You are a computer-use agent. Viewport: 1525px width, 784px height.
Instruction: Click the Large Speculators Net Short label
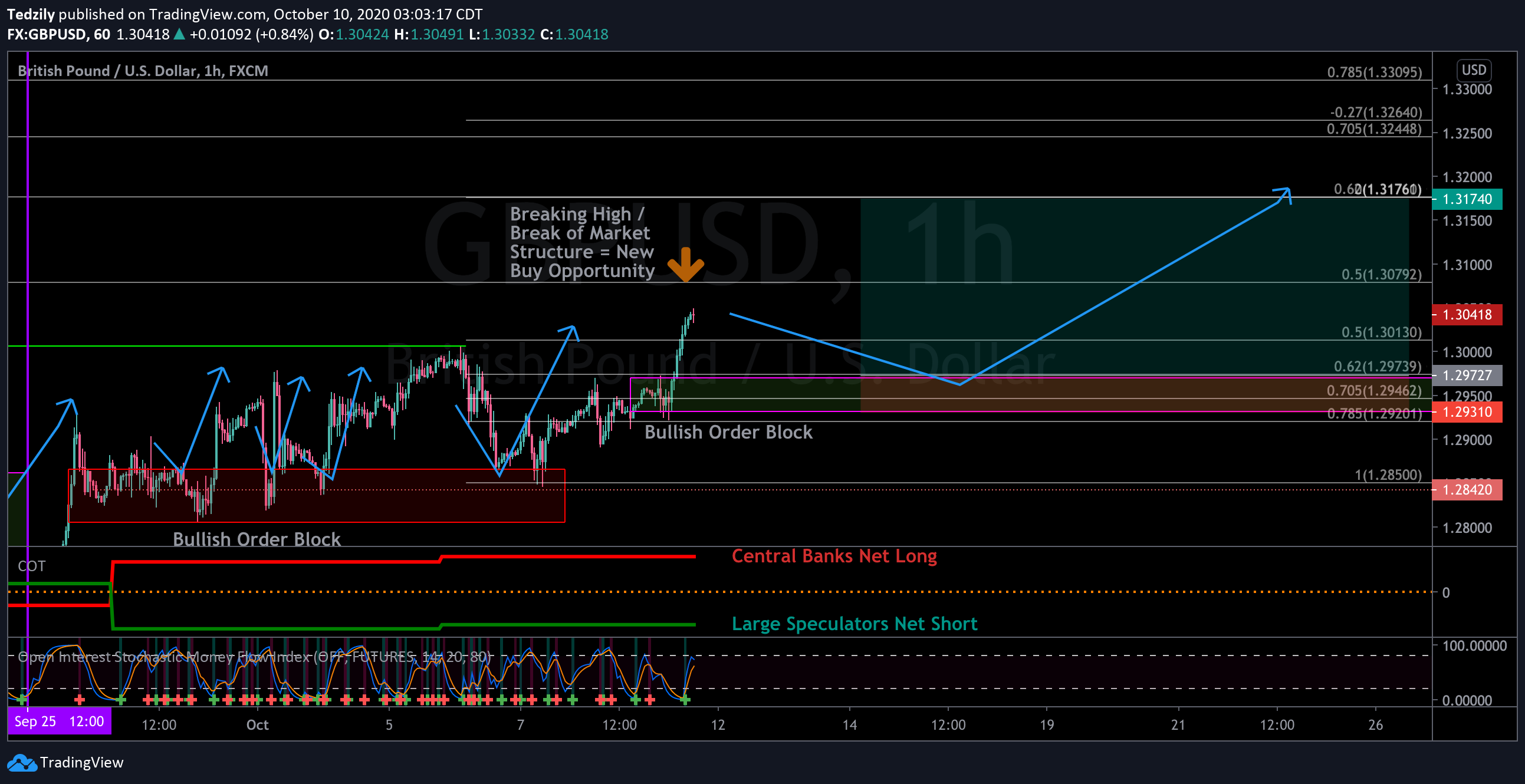coord(854,624)
